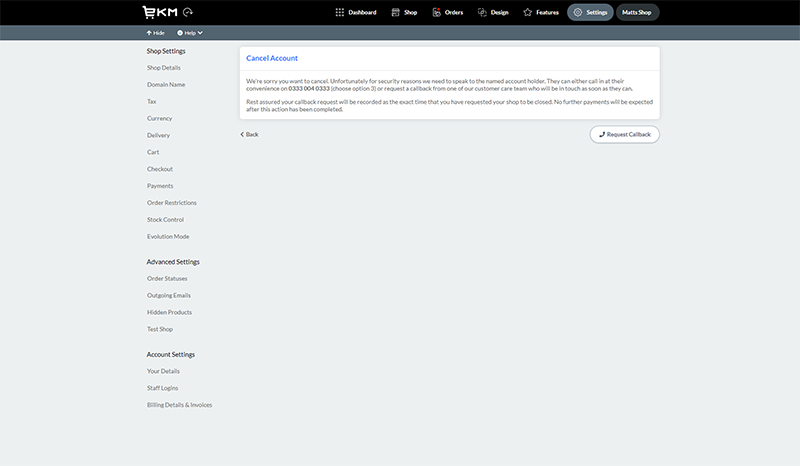Open Payments settings

(160, 186)
